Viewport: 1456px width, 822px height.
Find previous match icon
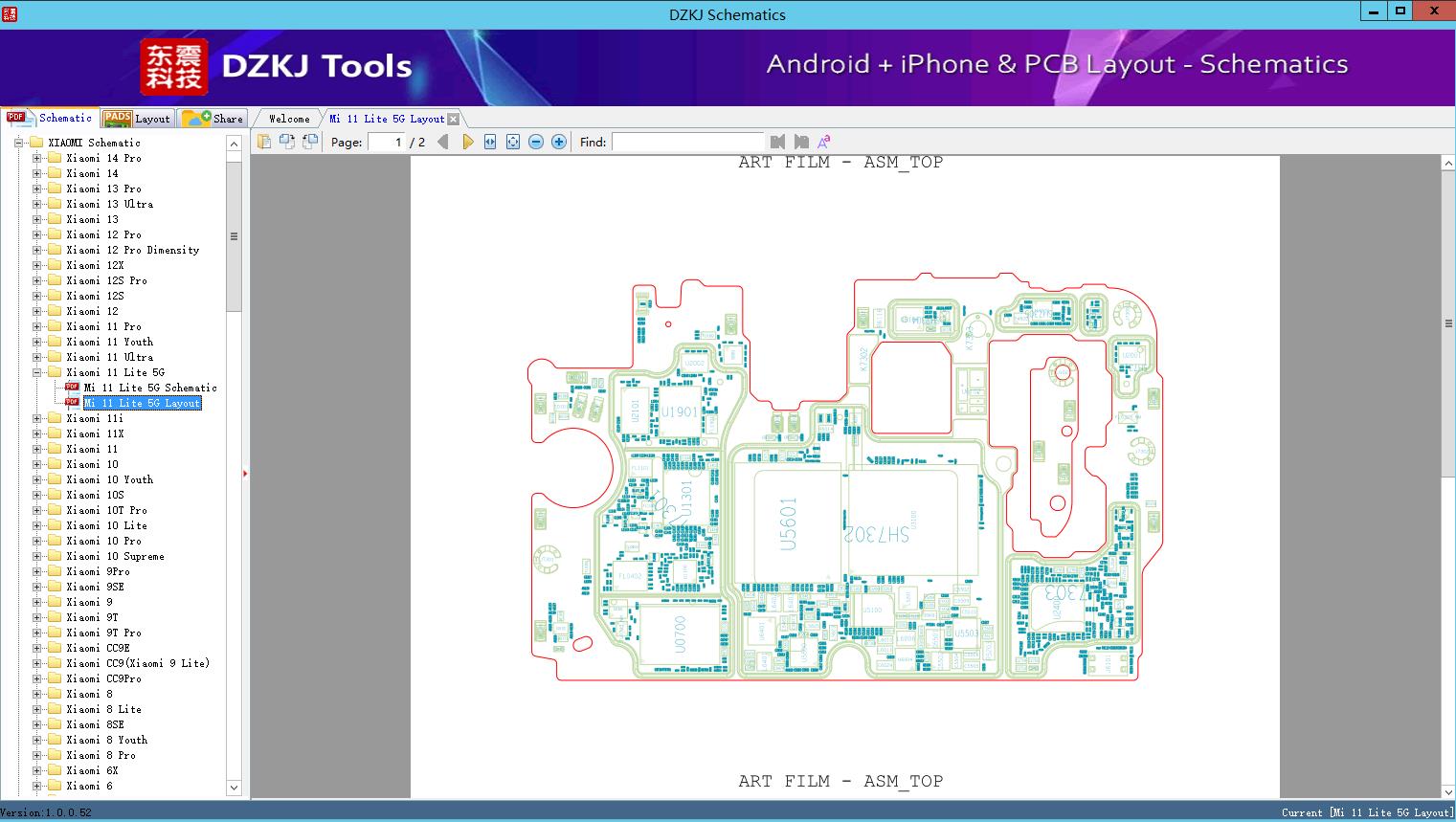(x=777, y=142)
